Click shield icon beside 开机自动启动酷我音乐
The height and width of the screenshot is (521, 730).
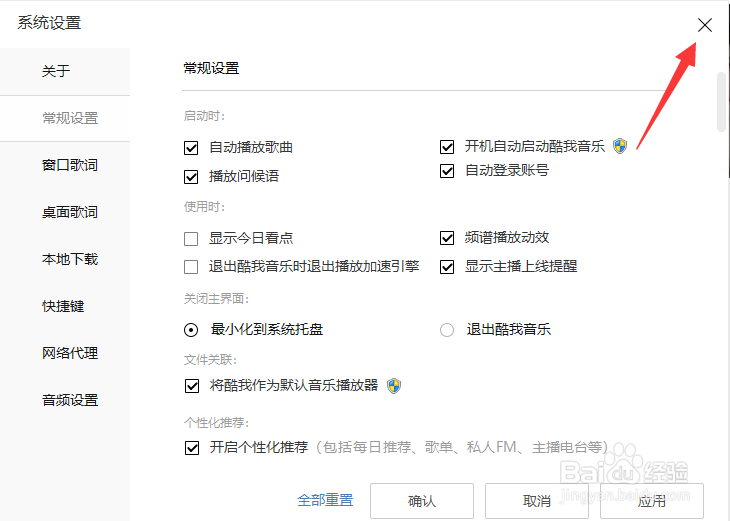620,146
